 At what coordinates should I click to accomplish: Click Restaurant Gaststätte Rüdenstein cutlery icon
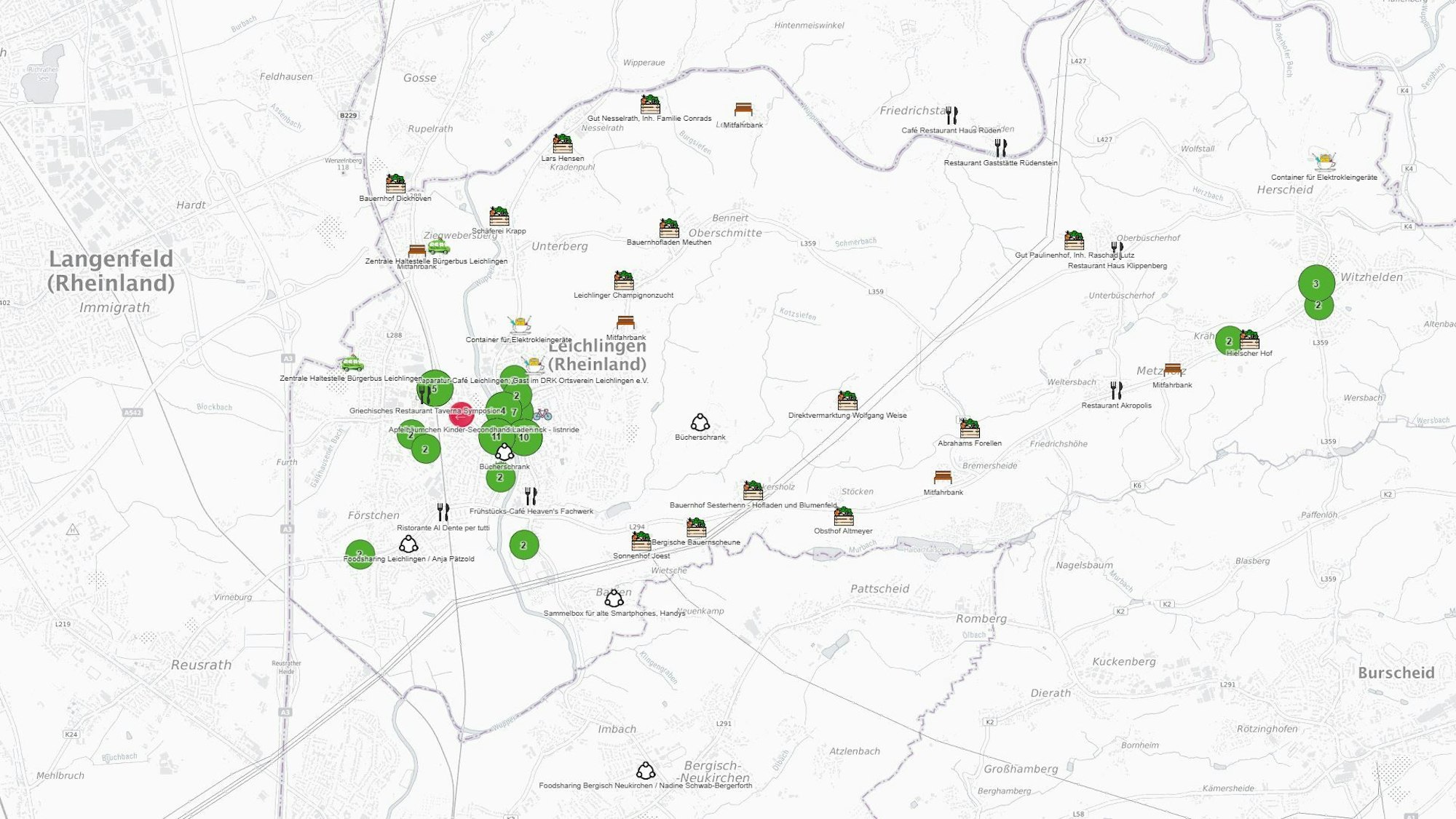click(1001, 148)
